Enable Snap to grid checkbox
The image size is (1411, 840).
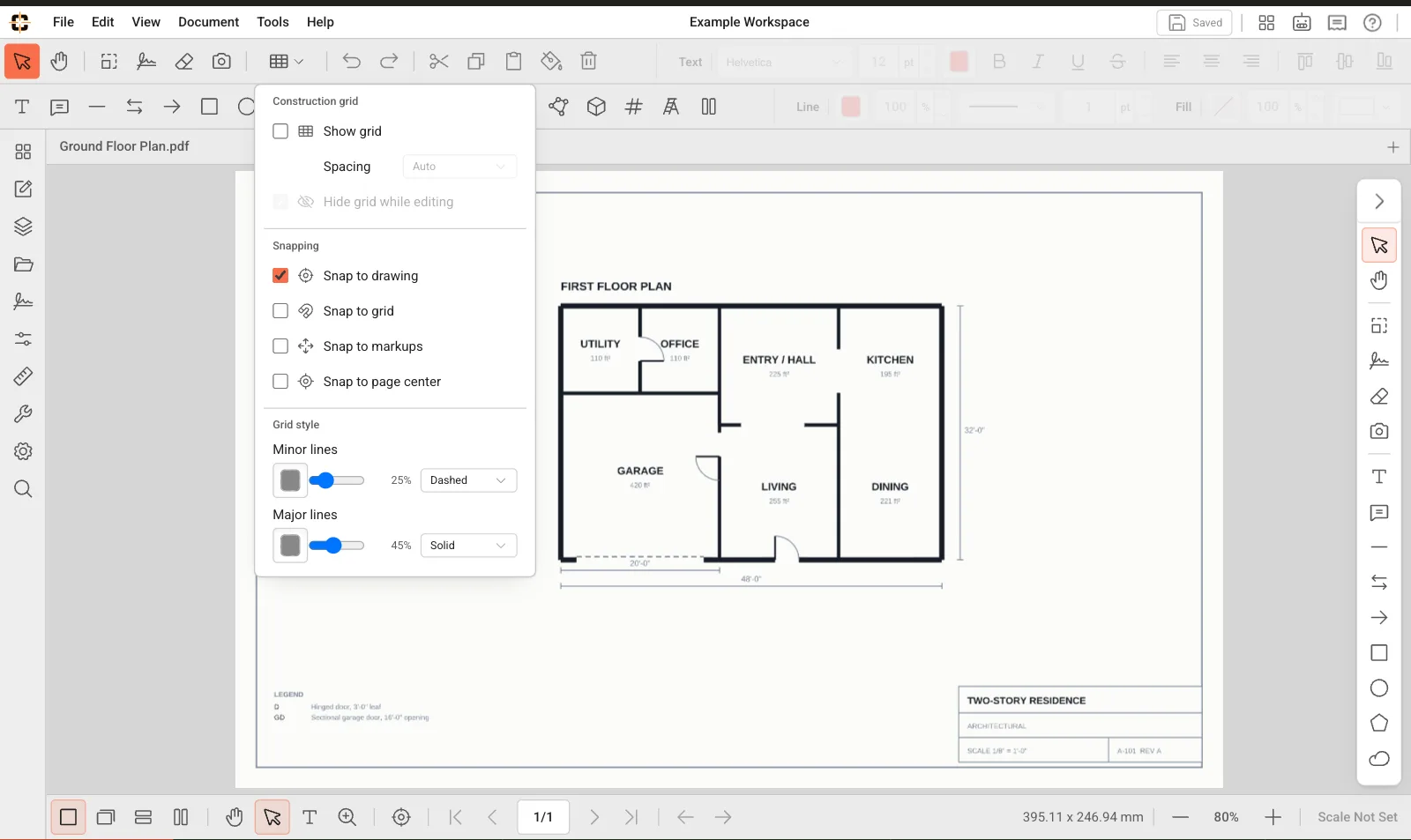click(x=280, y=311)
